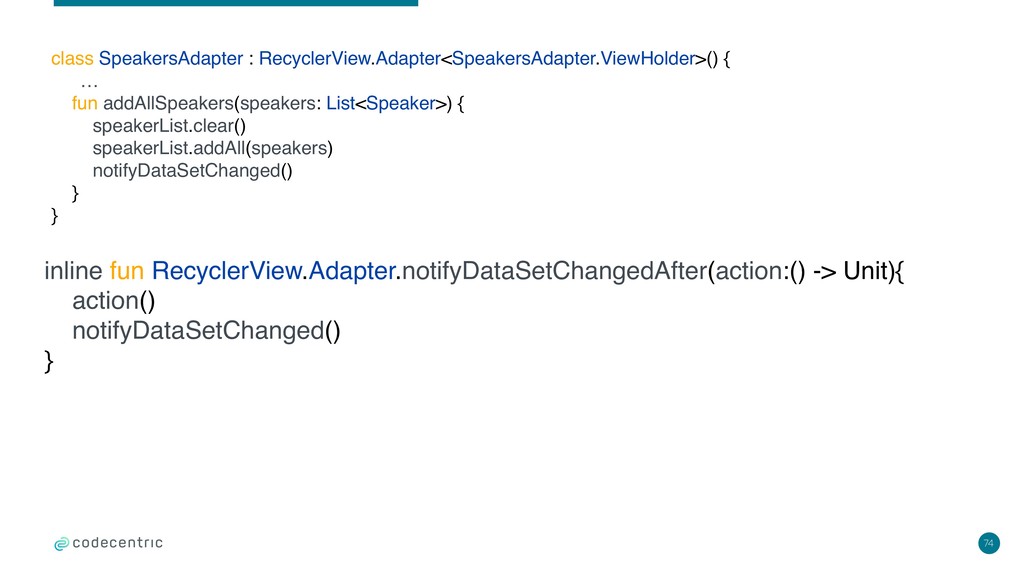Click the codecentric brand name text

[118, 543]
